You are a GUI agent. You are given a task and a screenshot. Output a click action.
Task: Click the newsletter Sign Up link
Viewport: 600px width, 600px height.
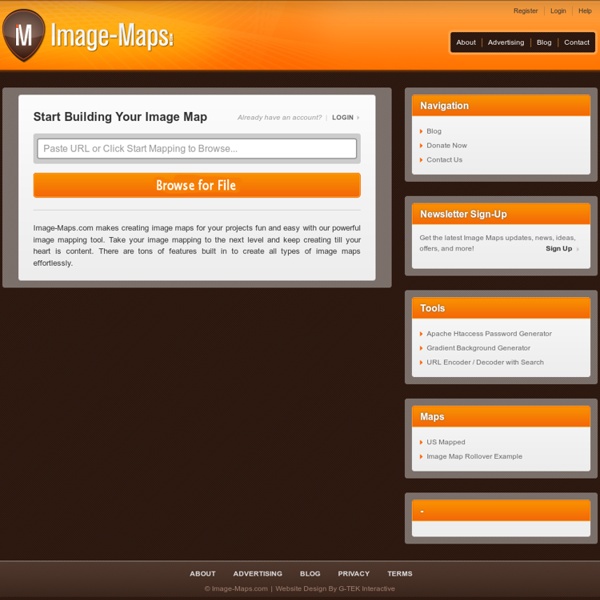click(559, 249)
